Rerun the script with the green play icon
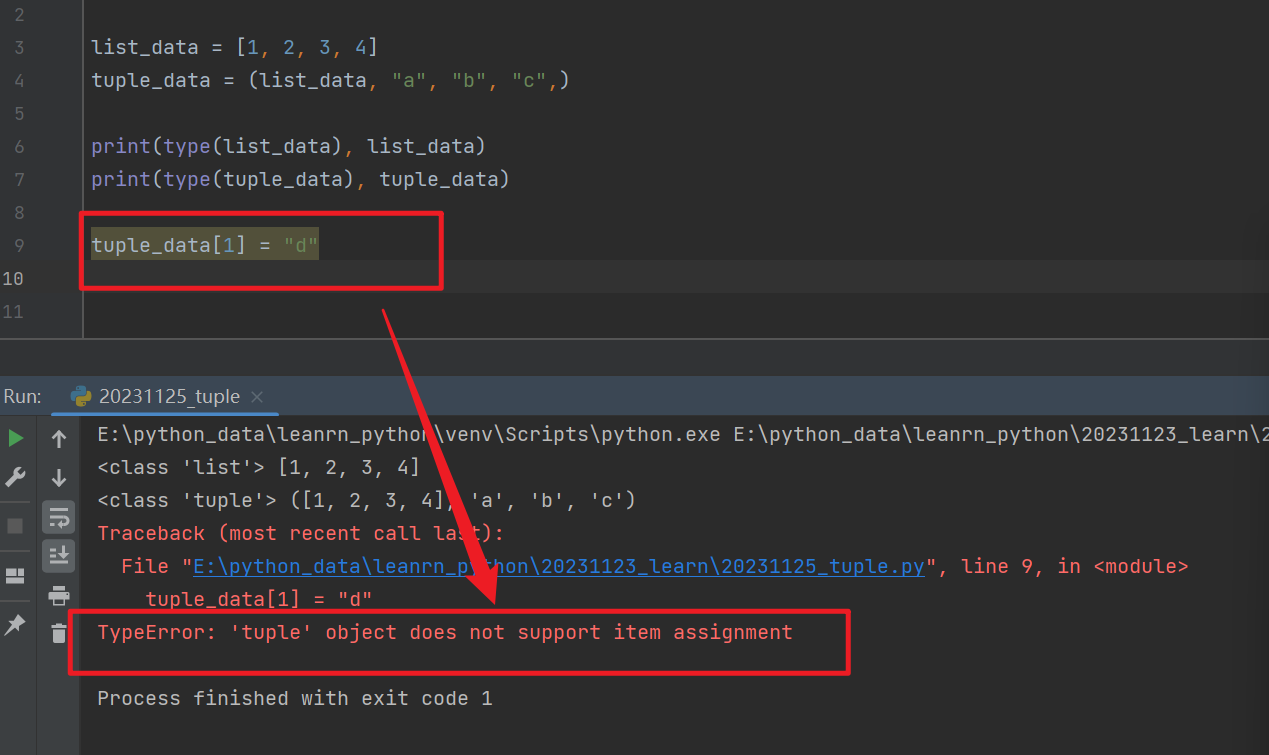 click(x=15, y=438)
